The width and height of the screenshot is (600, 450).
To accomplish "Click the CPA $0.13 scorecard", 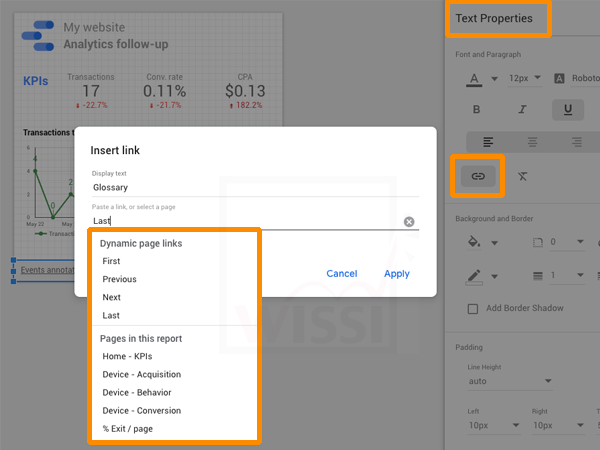I will tap(245, 91).
